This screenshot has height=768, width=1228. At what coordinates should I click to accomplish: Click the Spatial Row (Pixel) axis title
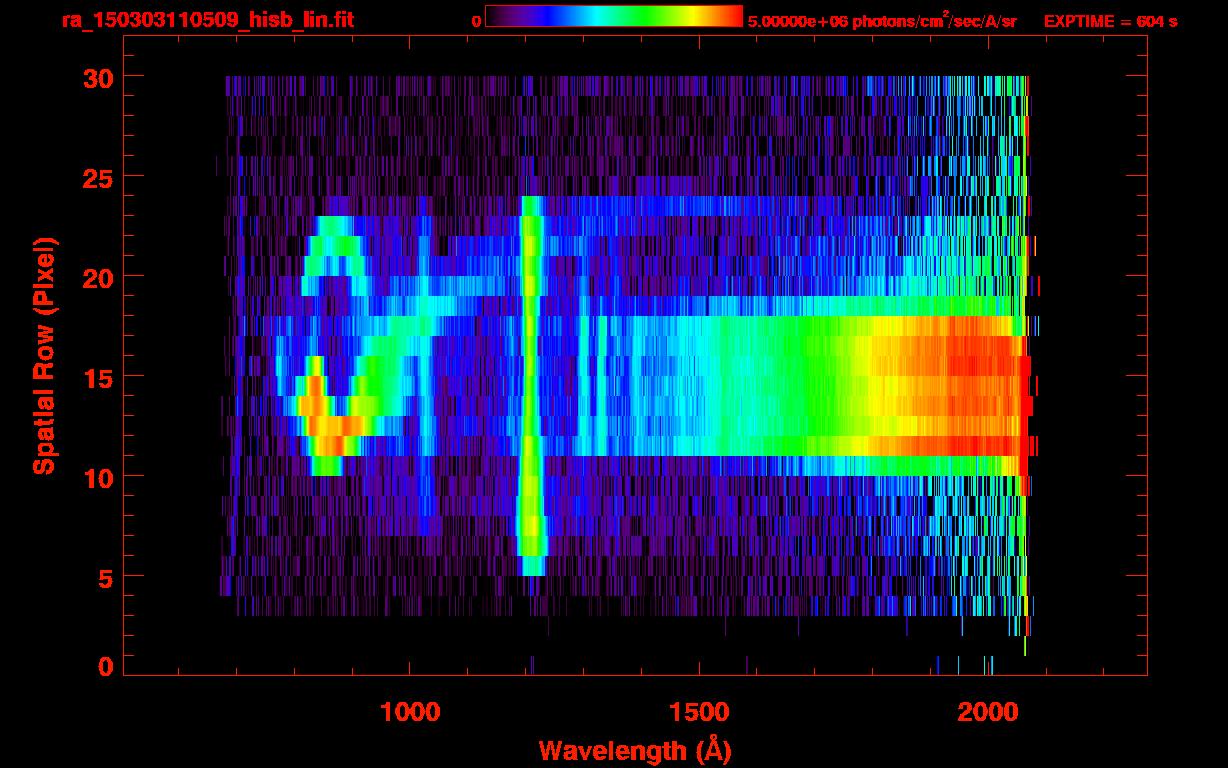(x=43, y=356)
